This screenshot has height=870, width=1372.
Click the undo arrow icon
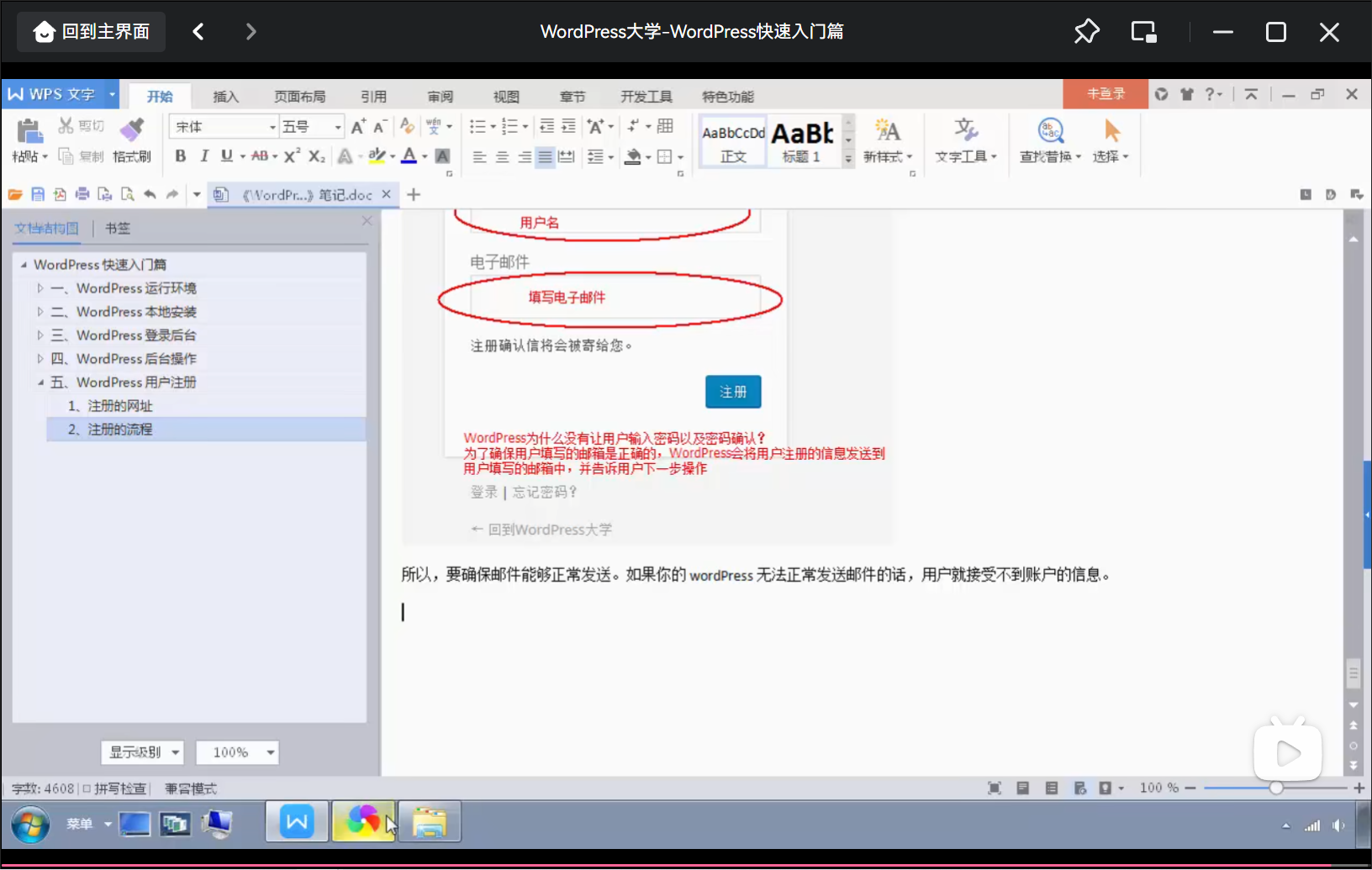pos(150,195)
